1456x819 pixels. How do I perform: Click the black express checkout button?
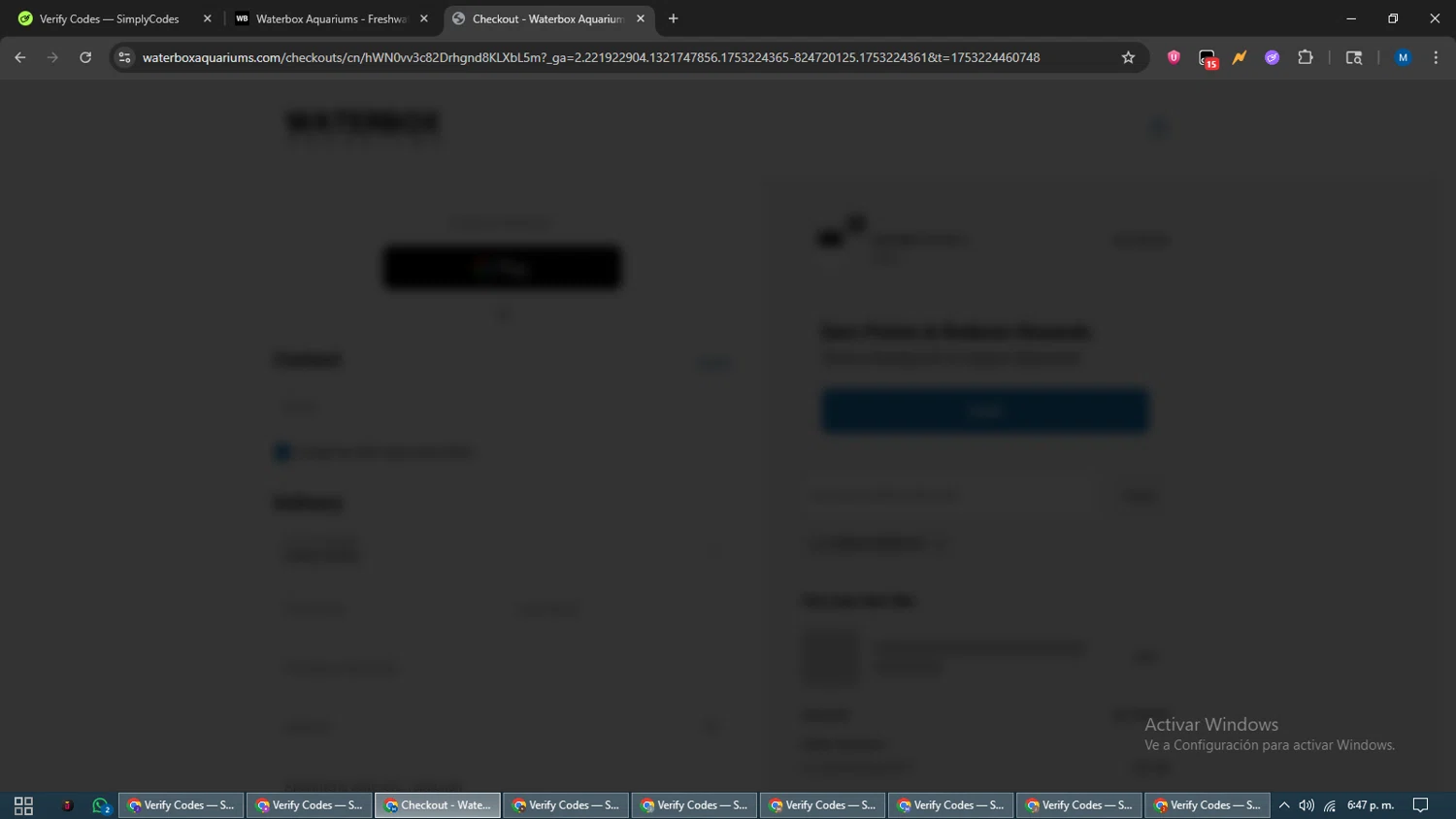click(502, 268)
